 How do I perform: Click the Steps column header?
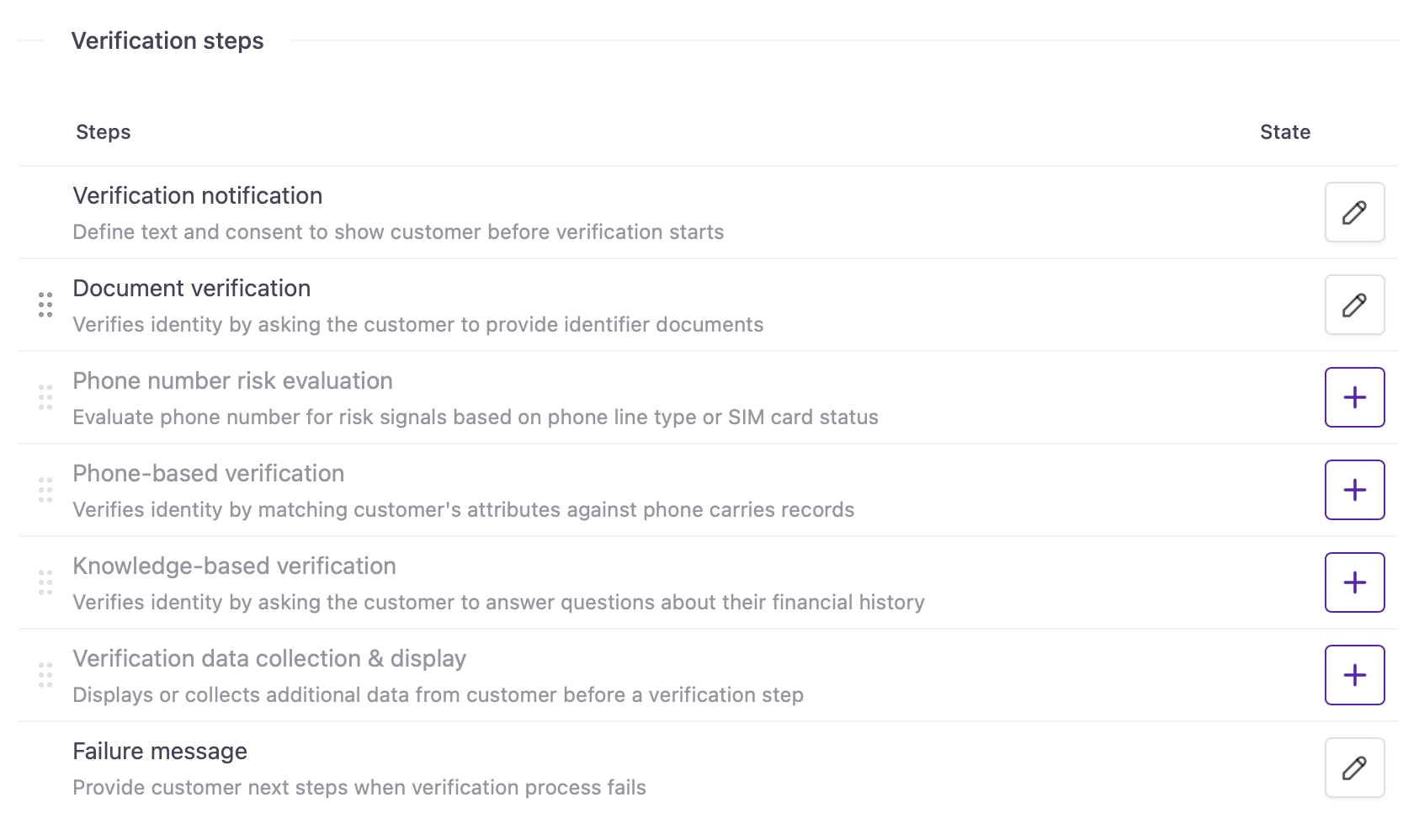click(103, 132)
